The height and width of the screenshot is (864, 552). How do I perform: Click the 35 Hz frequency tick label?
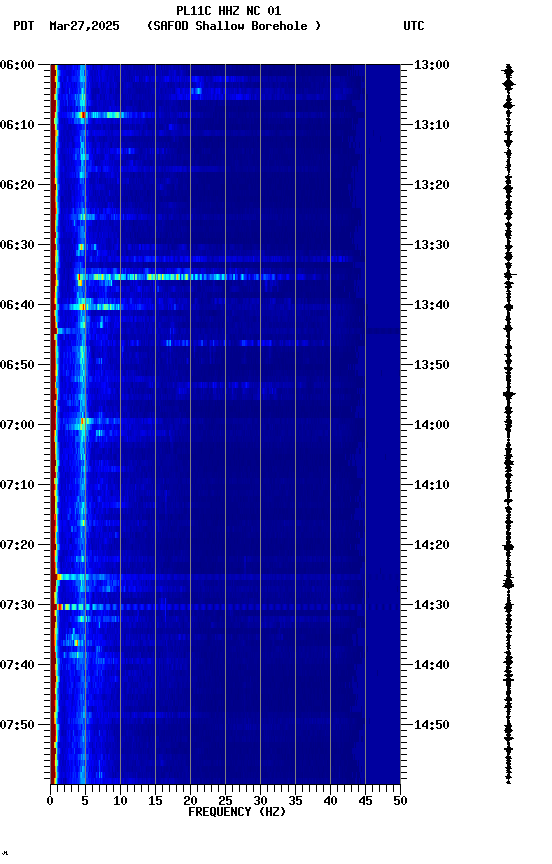(295, 801)
